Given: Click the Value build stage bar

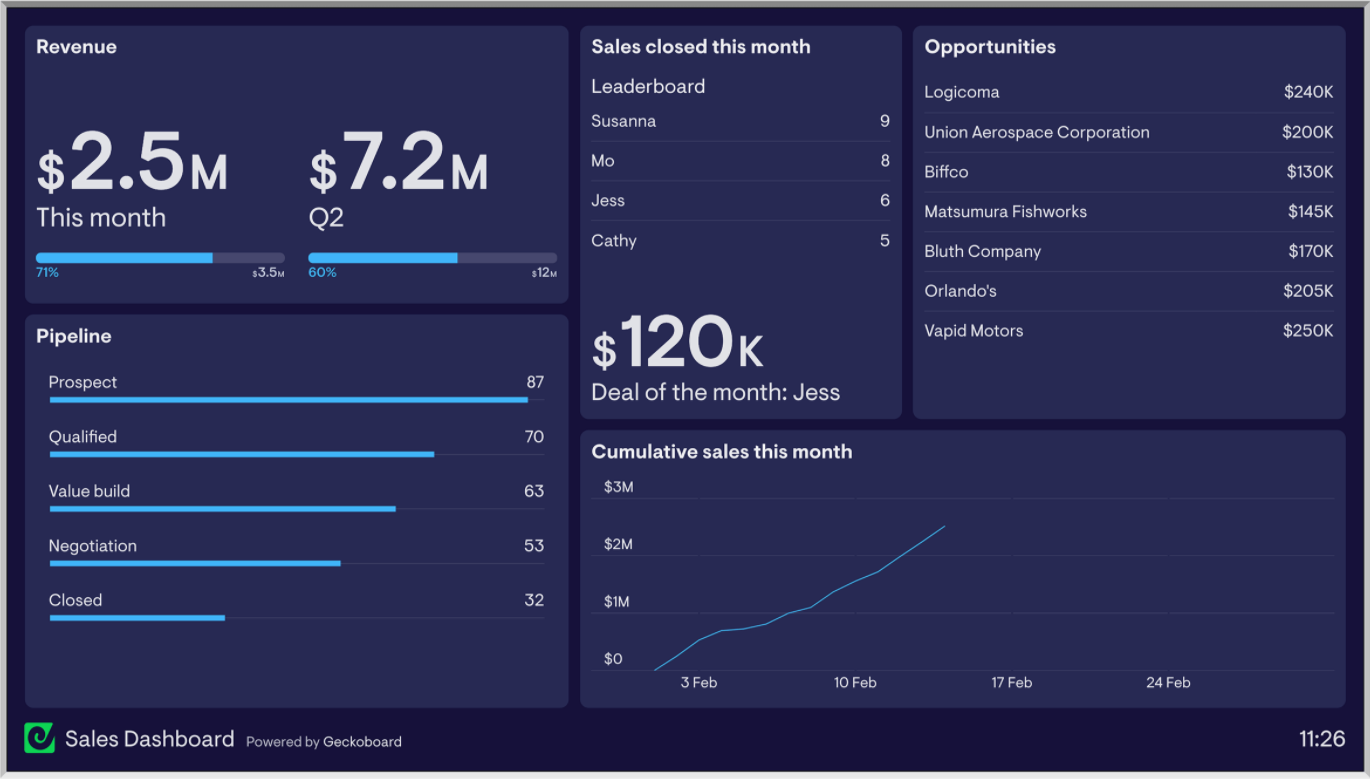Looking at the screenshot, I should [222, 509].
